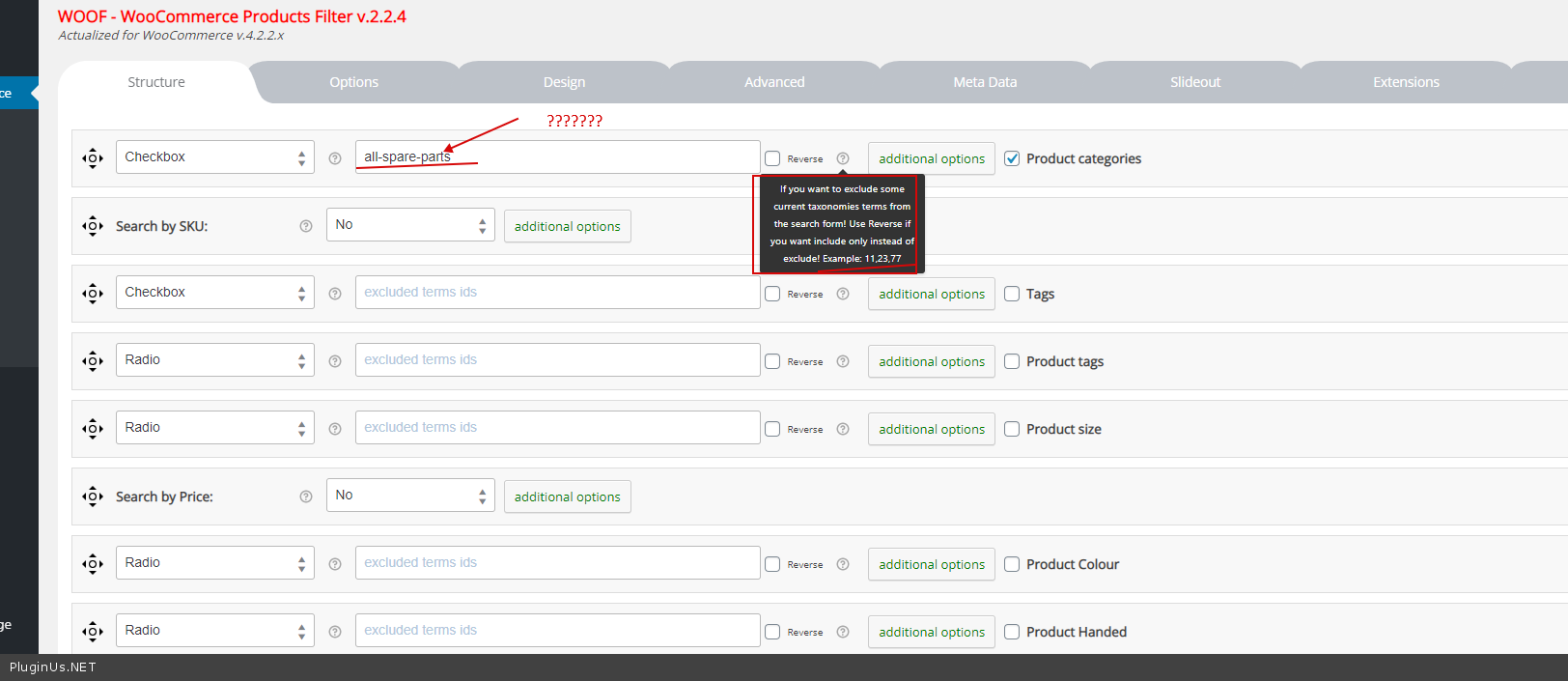The image size is (1568, 681).
Task: Click additional options for Product categories
Action: coord(931,158)
